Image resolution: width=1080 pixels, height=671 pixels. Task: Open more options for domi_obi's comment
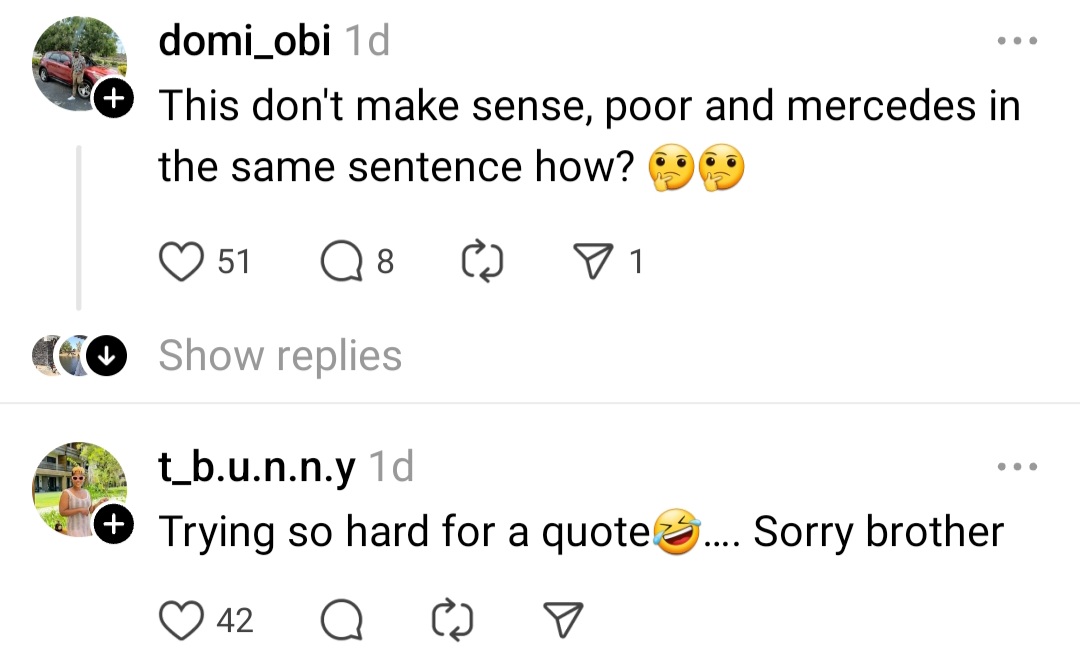pyautogui.click(x=1018, y=42)
